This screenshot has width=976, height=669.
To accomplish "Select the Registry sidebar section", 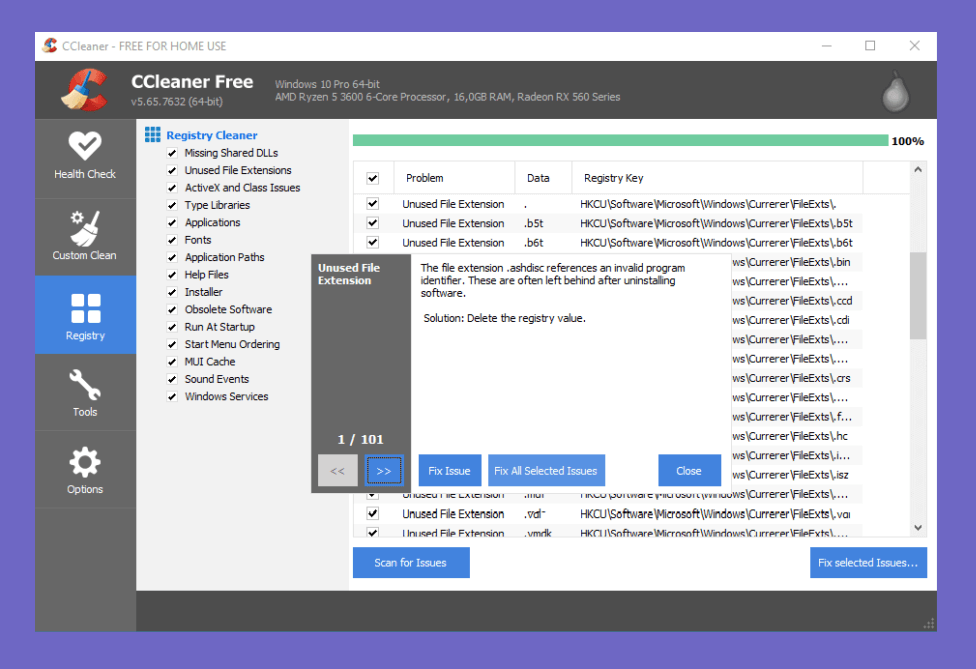I will click(x=85, y=315).
